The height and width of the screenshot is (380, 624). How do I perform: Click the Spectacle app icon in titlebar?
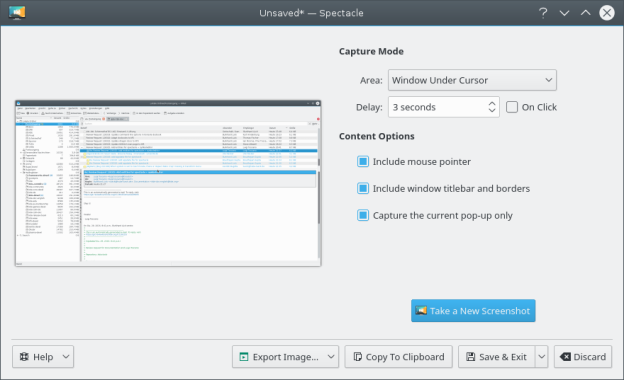17,13
